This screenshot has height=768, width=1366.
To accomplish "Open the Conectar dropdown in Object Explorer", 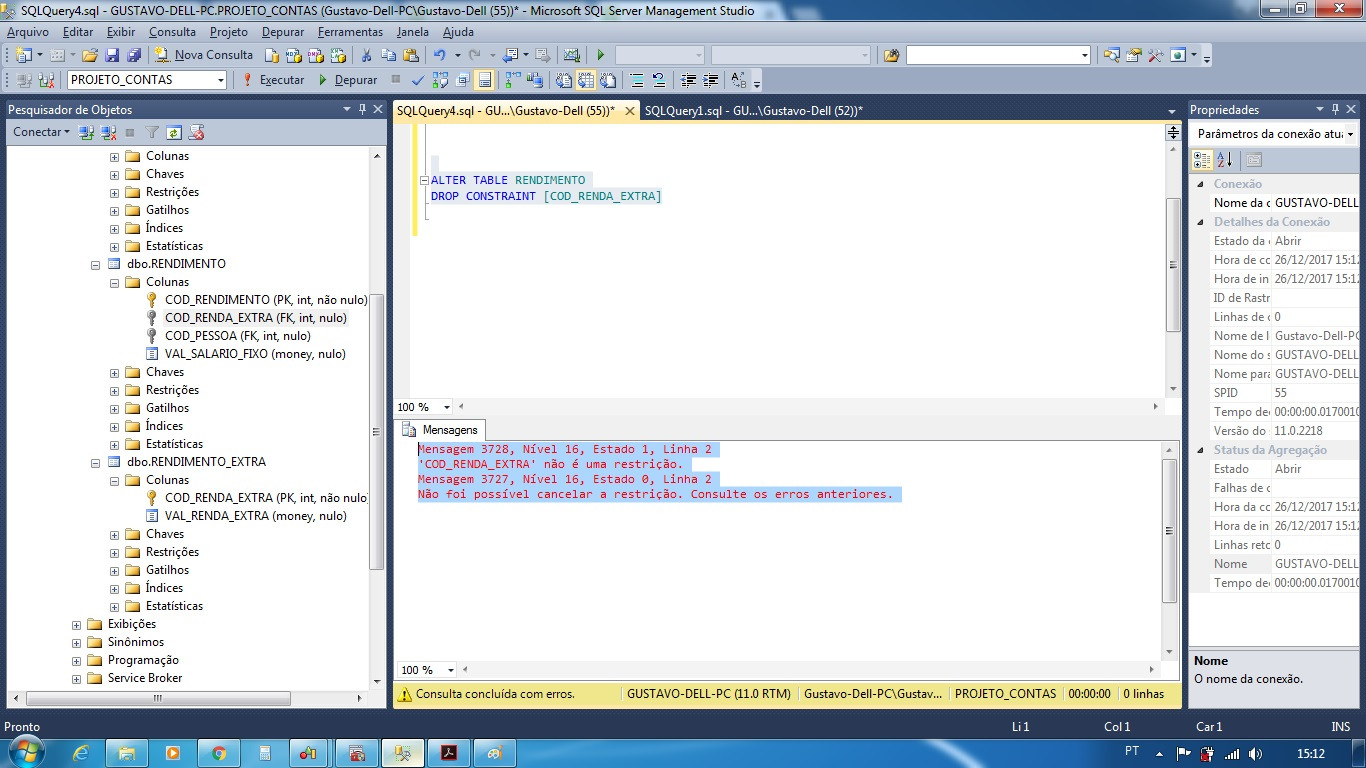I will [x=41, y=132].
